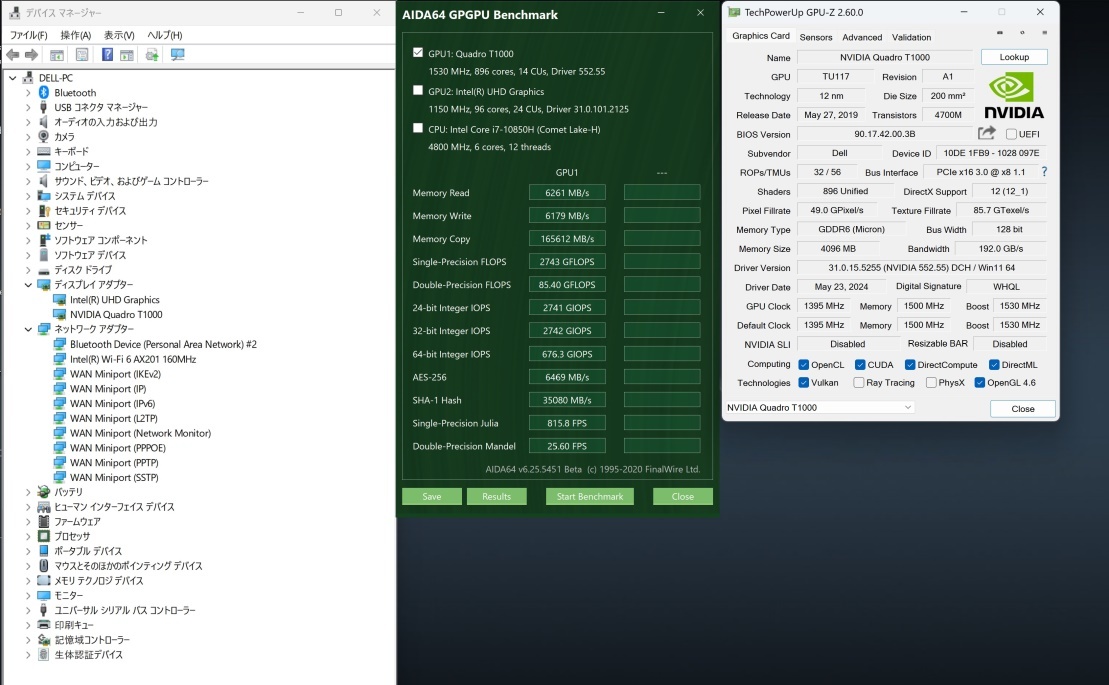Expand the Bluetooth category

point(28,93)
